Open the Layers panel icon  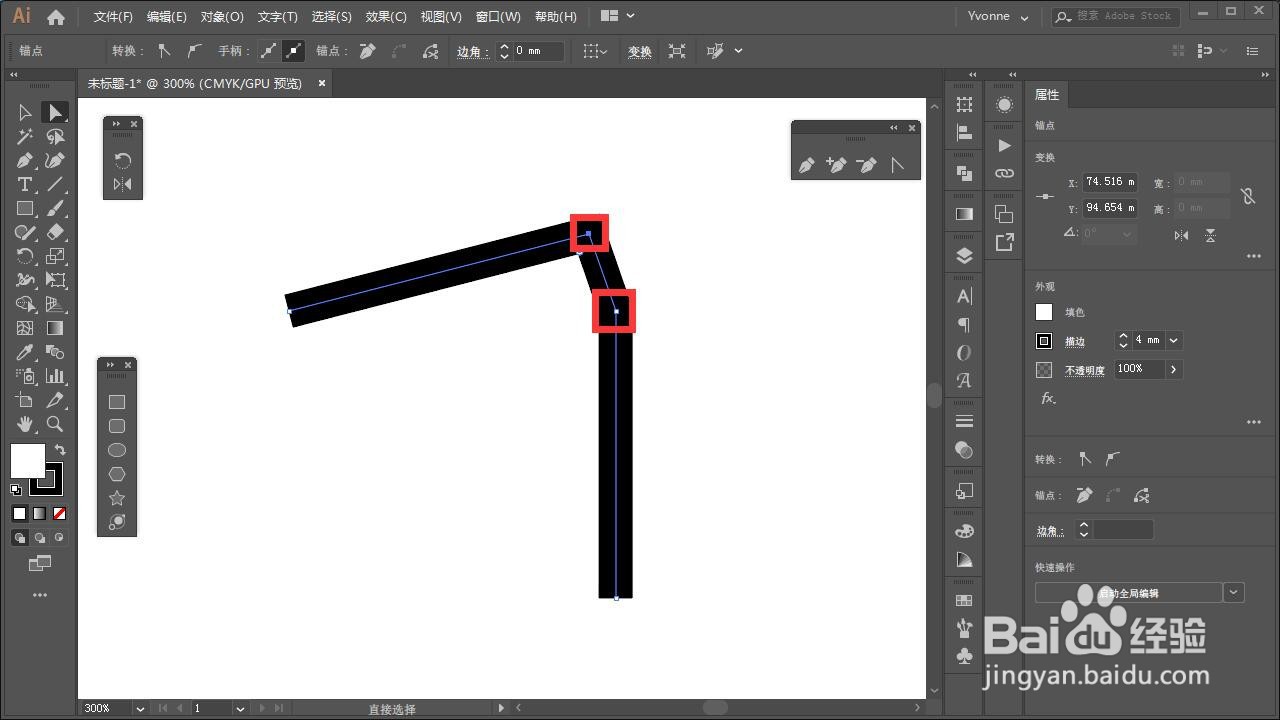pyautogui.click(x=964, y=255)
